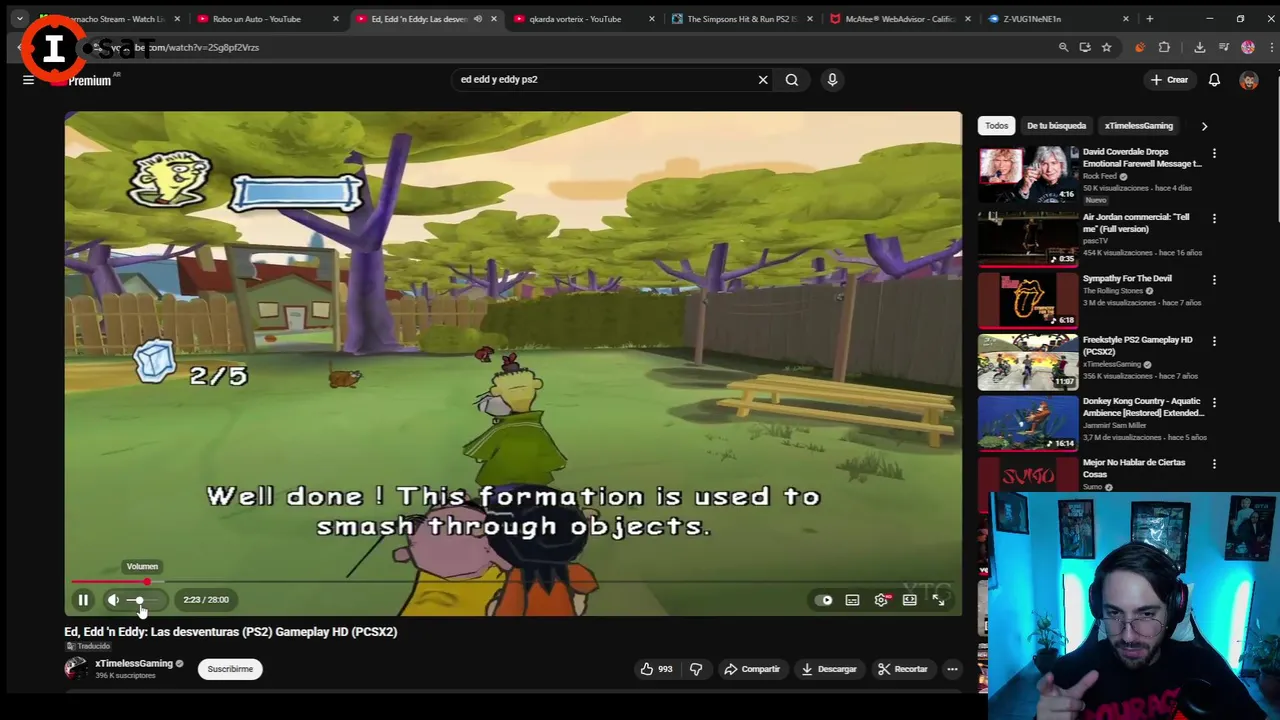The image size is (1280, 720).
Task: Open options menu for David Coverdale video
Action: point(1214,154)
